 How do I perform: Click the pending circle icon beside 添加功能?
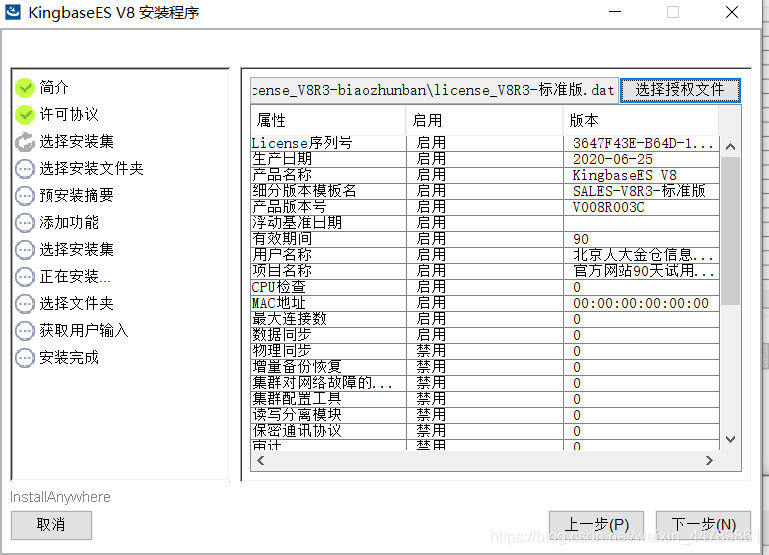(25, 223)
